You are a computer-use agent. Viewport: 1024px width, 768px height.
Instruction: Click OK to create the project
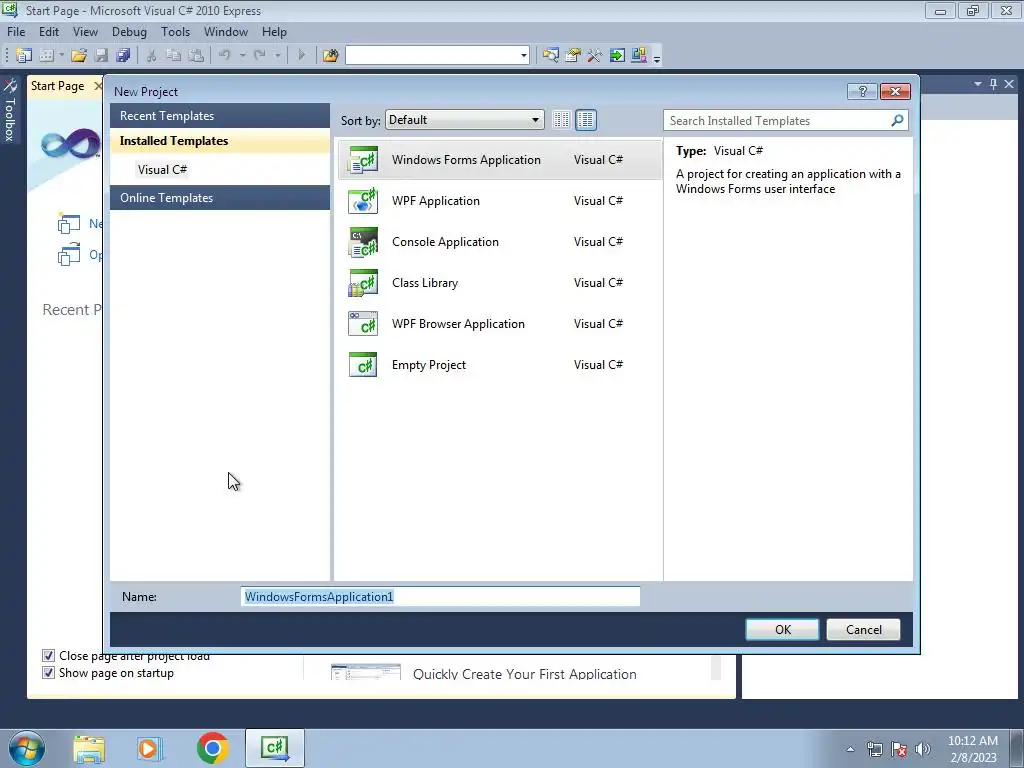(782, 630)
